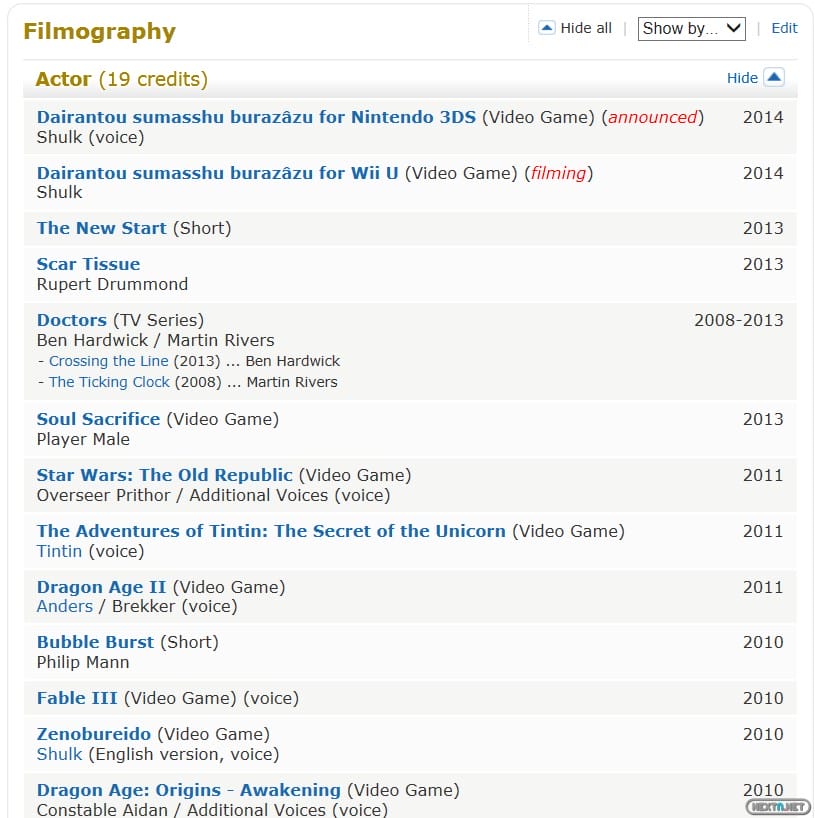Open The Ticking Clock episode

tap(109, 382)
